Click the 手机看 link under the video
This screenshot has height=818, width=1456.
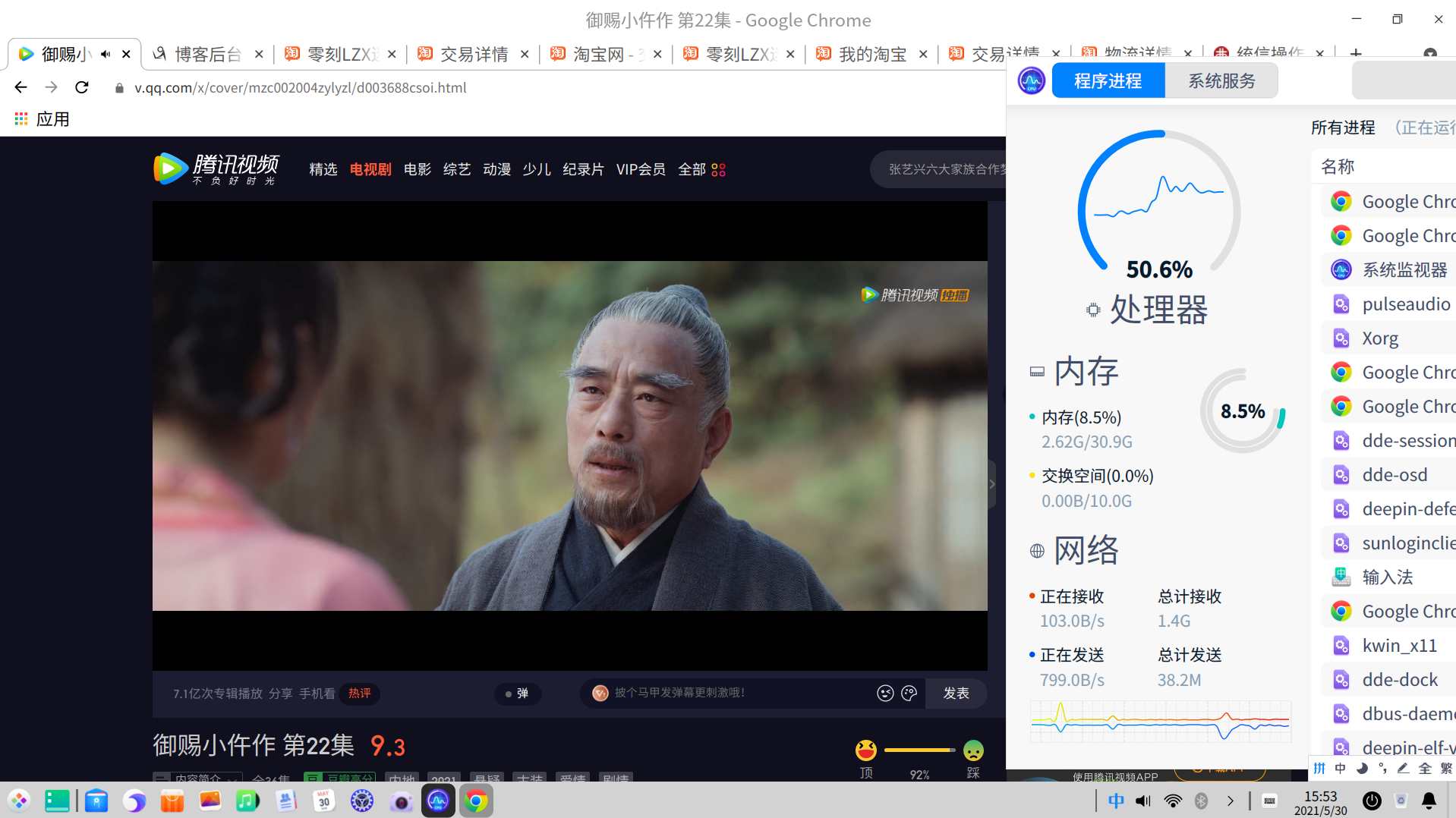tap(317, 694)
